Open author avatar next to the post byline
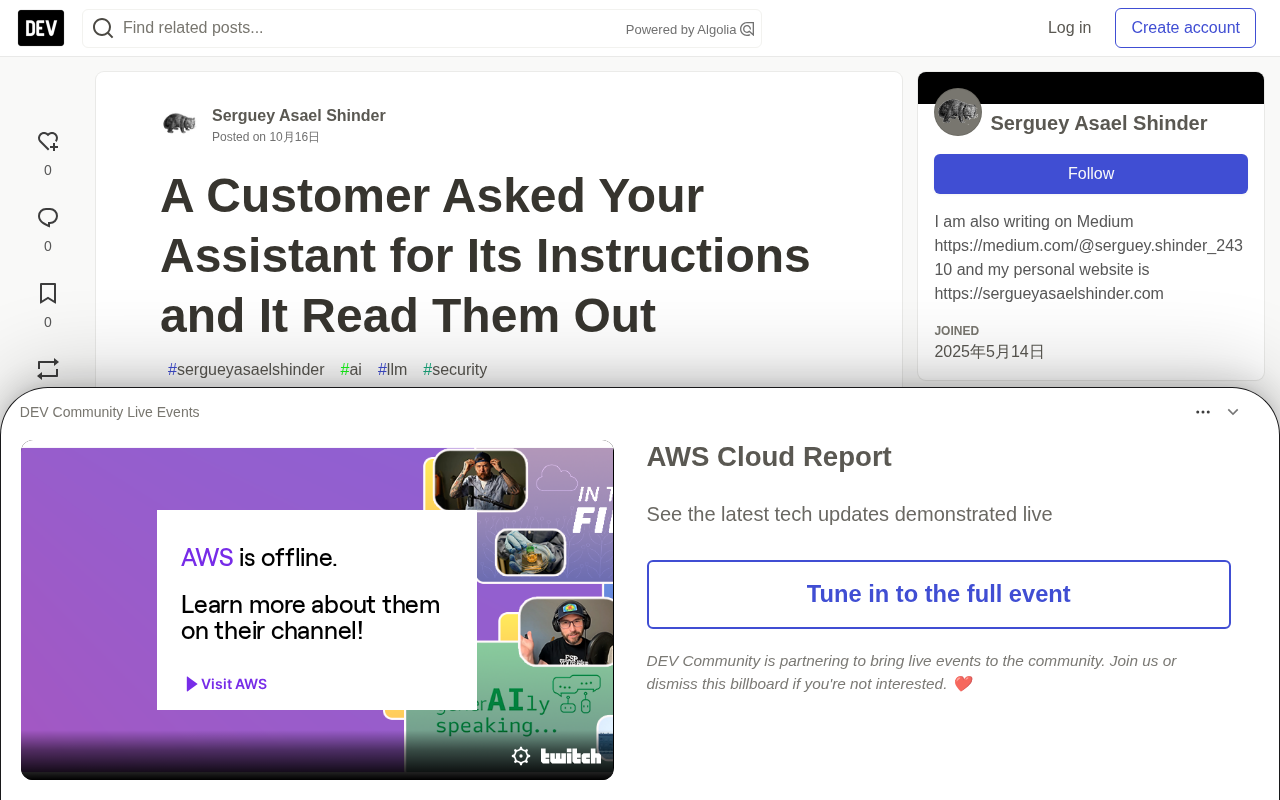Viewport: 1280px width, 800px height. click(x=180, y=124)
